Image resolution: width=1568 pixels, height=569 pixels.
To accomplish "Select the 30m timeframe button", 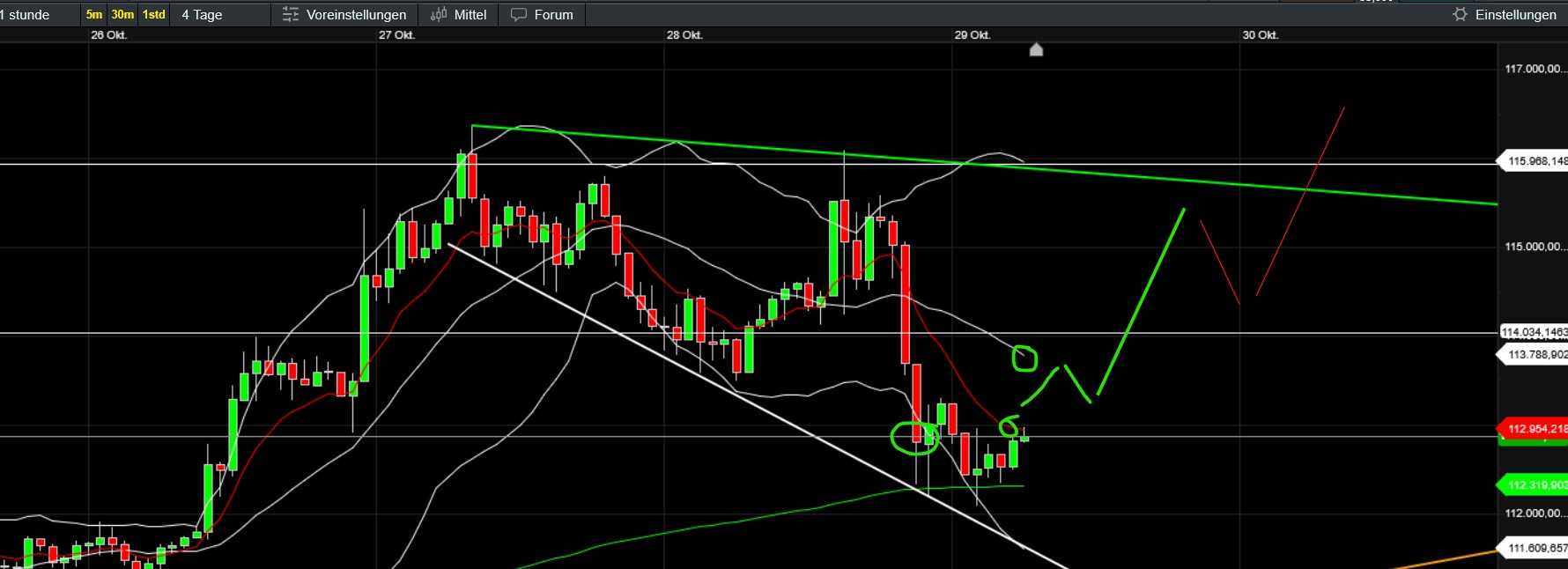I will [122, 14].
